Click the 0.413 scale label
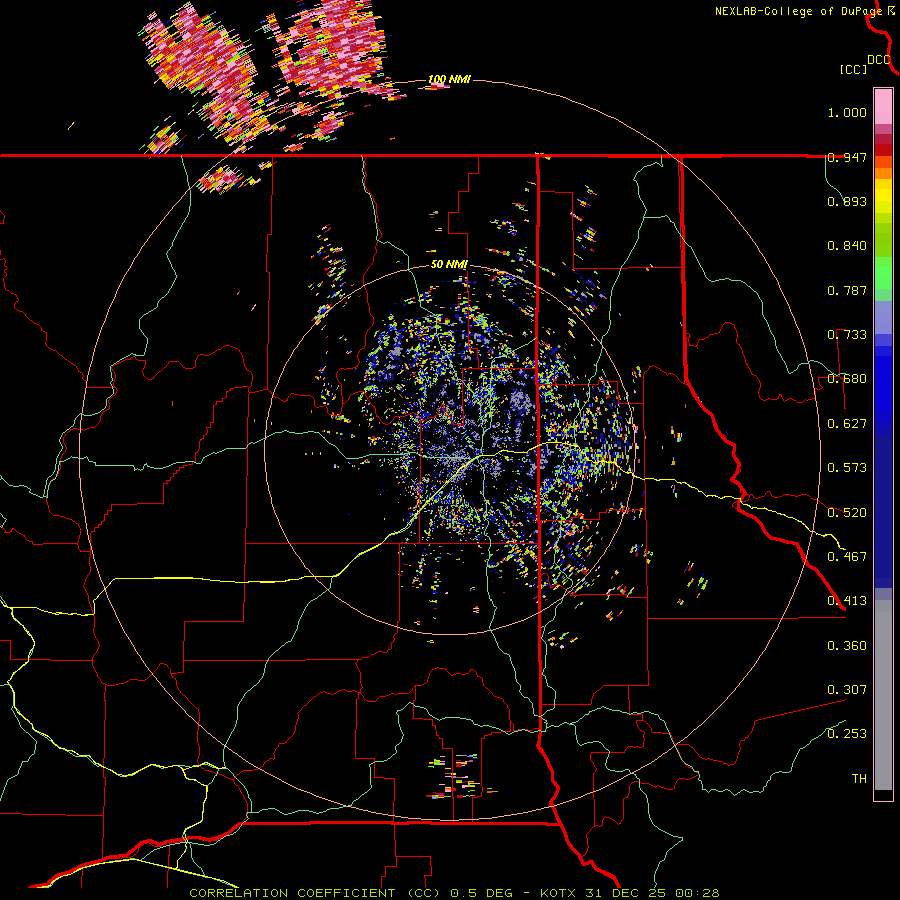 847,601
